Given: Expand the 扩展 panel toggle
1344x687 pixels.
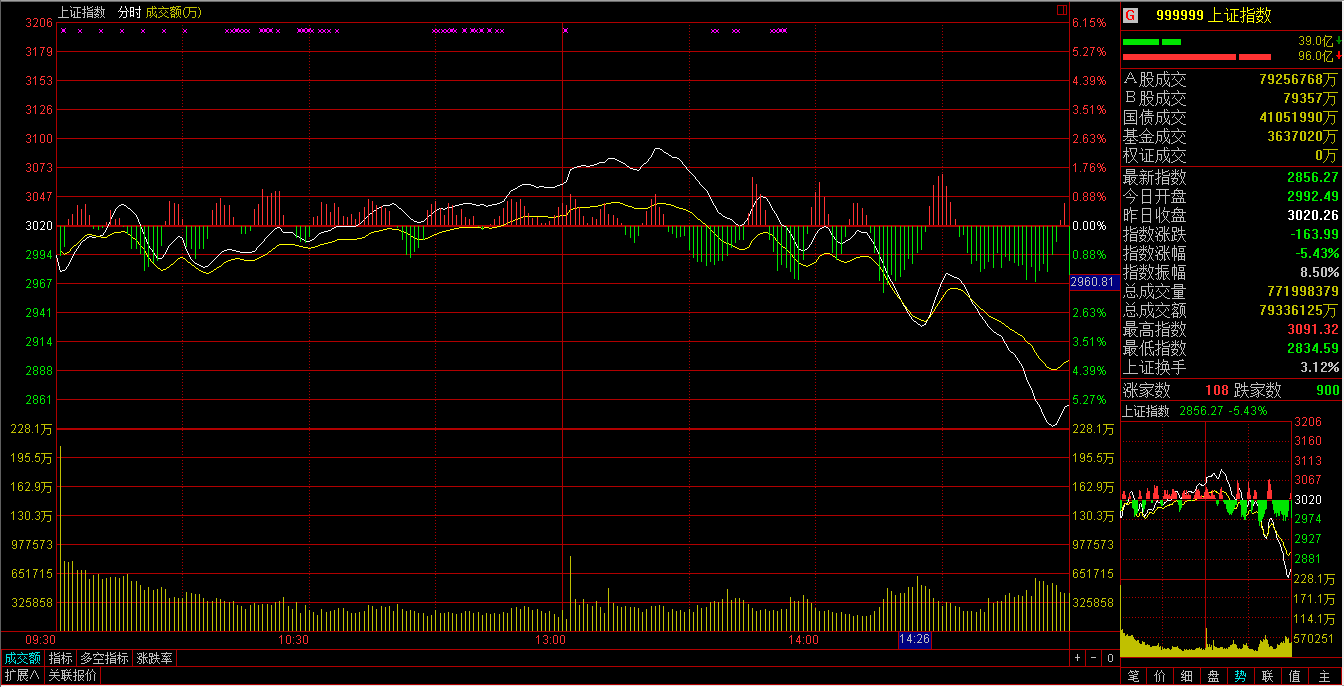Looking at the screenshot, I should 21,675.
